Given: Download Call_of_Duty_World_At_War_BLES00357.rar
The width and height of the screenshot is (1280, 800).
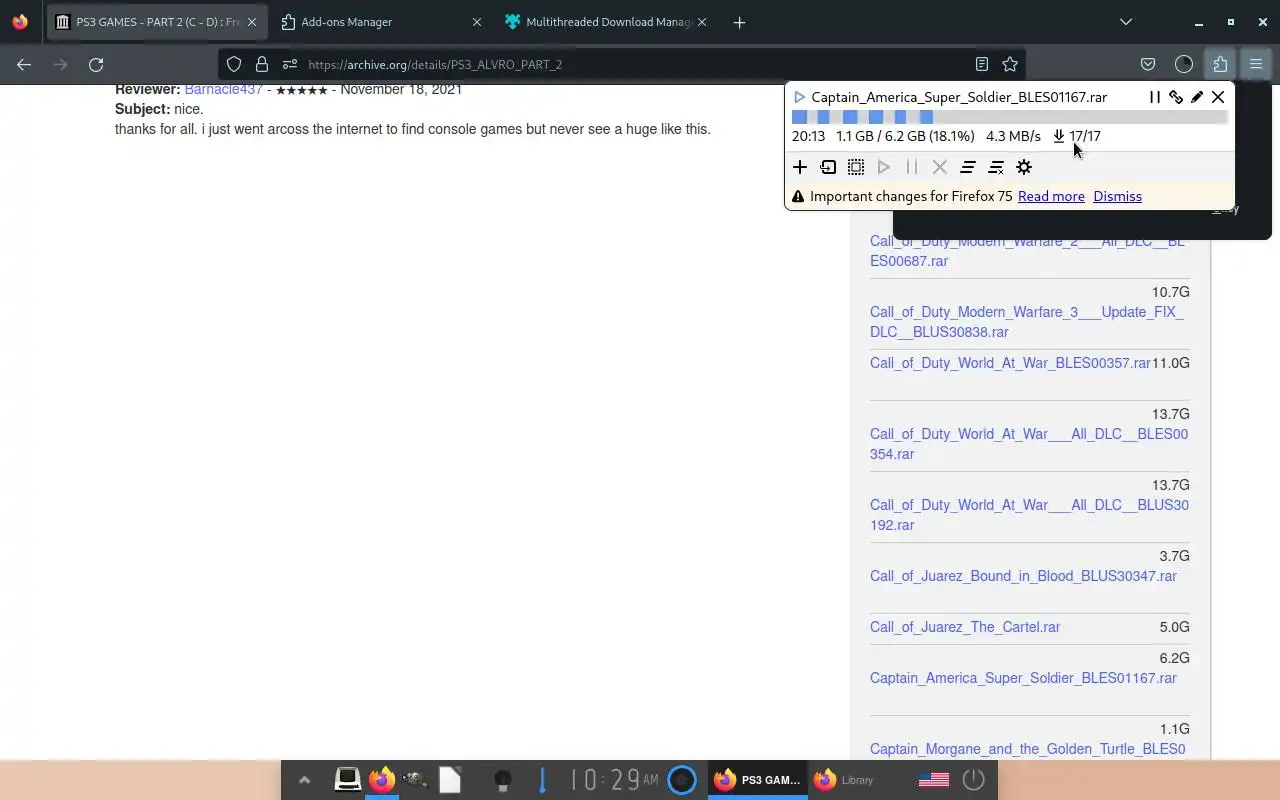Looking at the screenshot, I should tap(1010, 363).
